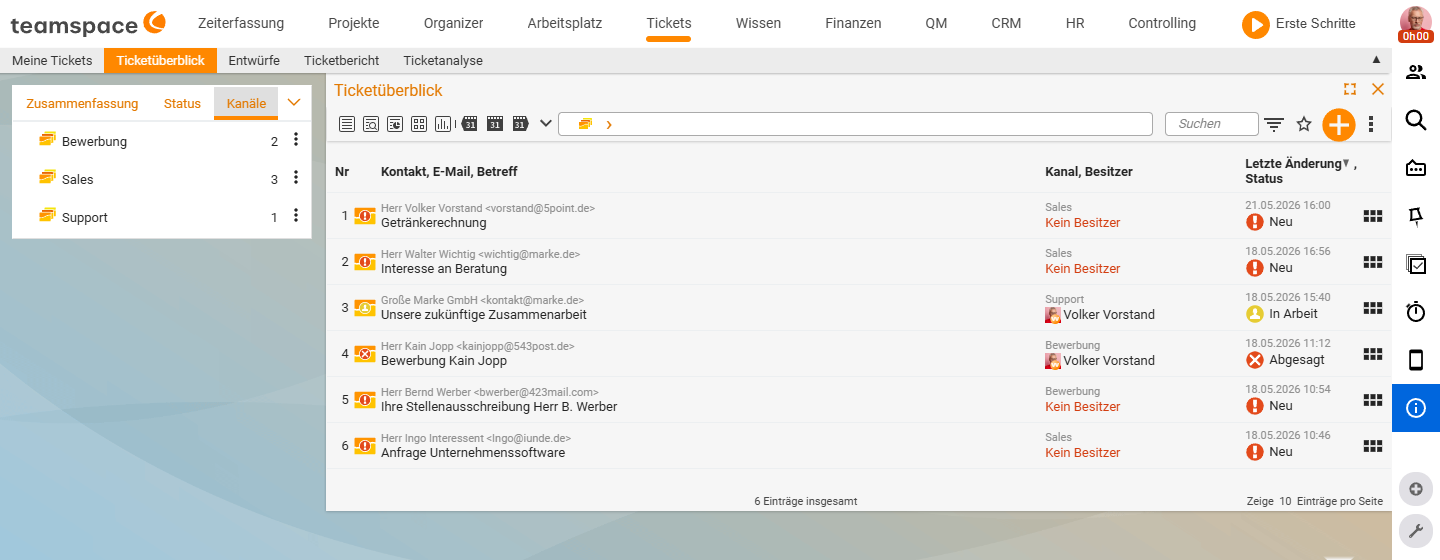The height and width of the screenshot is (560, 1440).
Task: Open the Bewerbung channel options menu
Action: point(296,141)
